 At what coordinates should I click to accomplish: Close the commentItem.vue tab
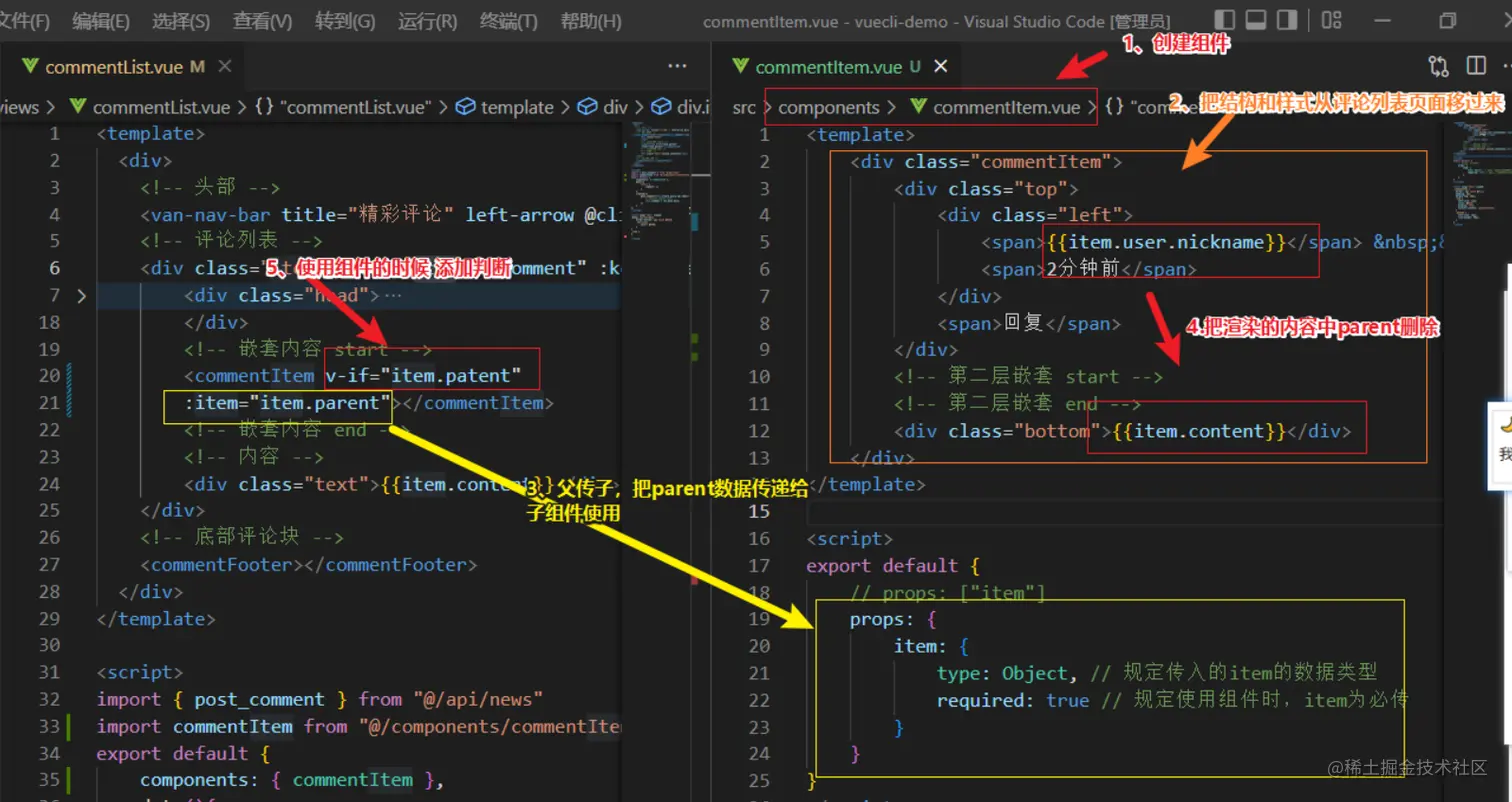coord(940,67)
